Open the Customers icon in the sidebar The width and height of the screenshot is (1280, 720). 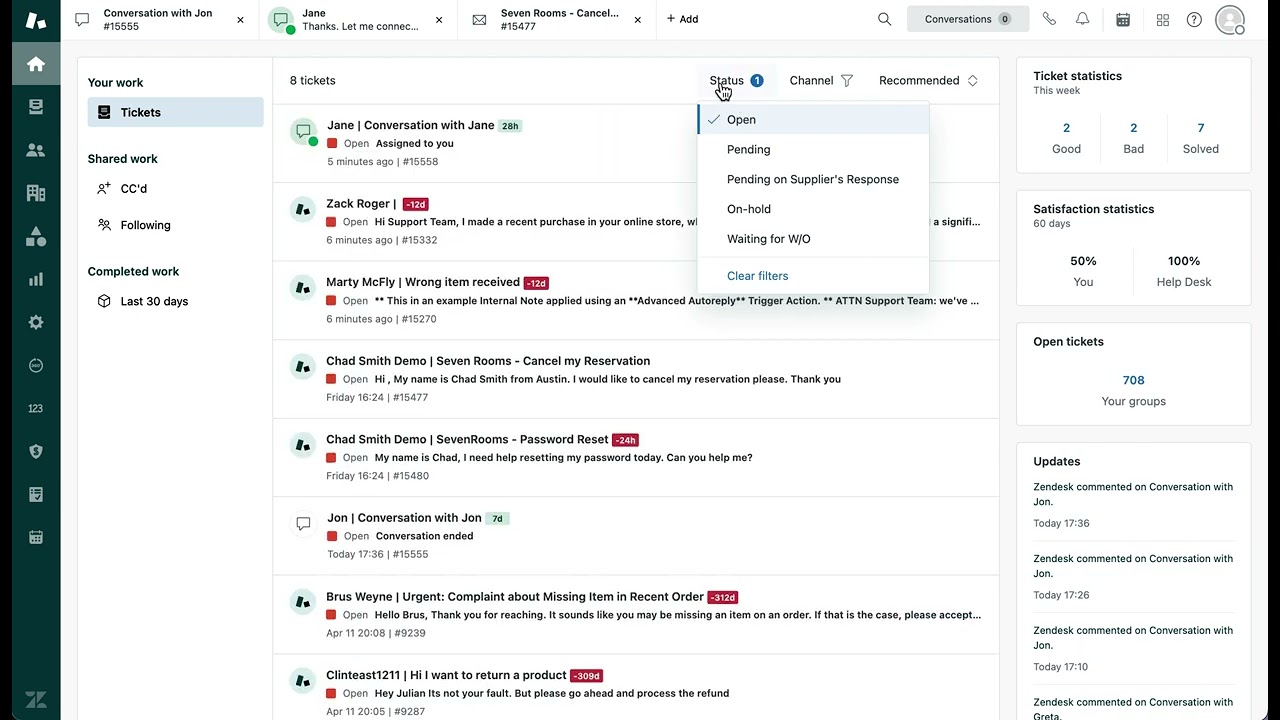tap(36, 150)
